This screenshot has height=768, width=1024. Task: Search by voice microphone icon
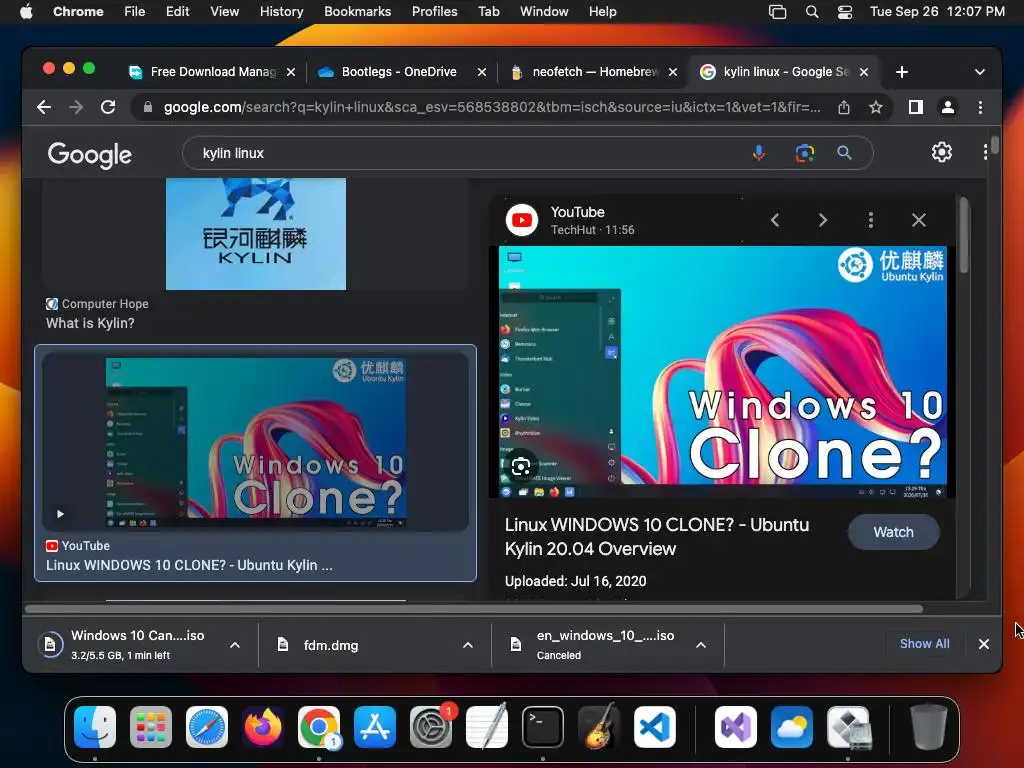759,153
